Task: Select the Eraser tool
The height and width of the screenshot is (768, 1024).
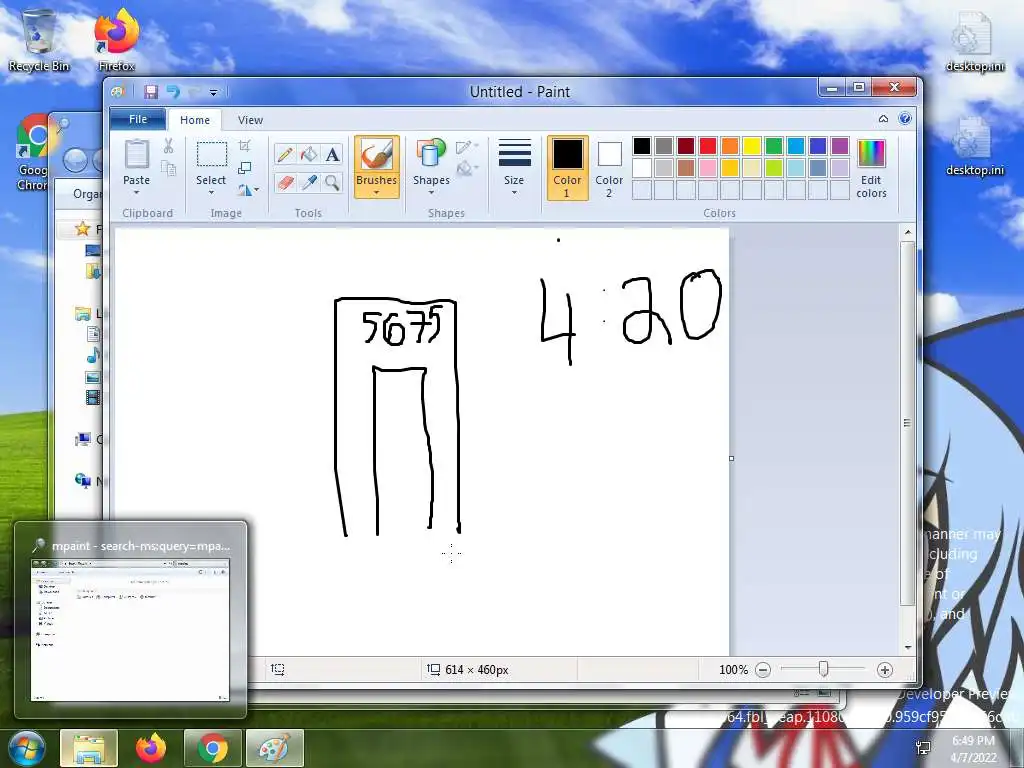Action: [285, 182]
